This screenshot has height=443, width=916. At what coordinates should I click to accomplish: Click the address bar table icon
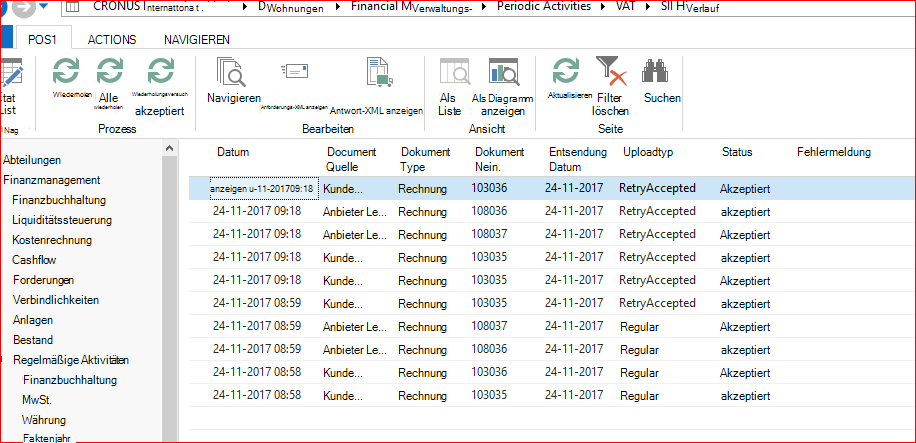point(71,7)
